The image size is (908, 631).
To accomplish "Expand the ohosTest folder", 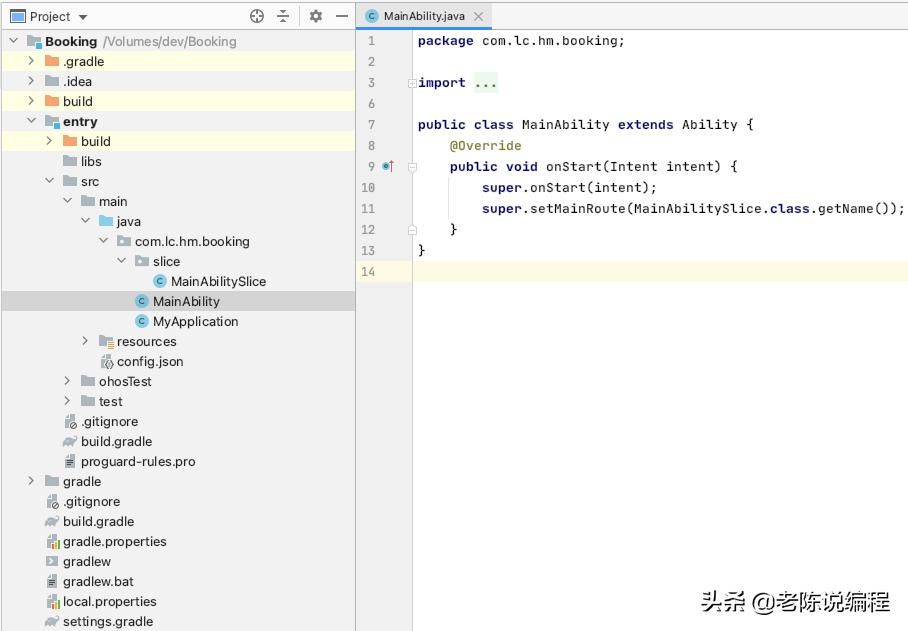I will coord(67,381).
